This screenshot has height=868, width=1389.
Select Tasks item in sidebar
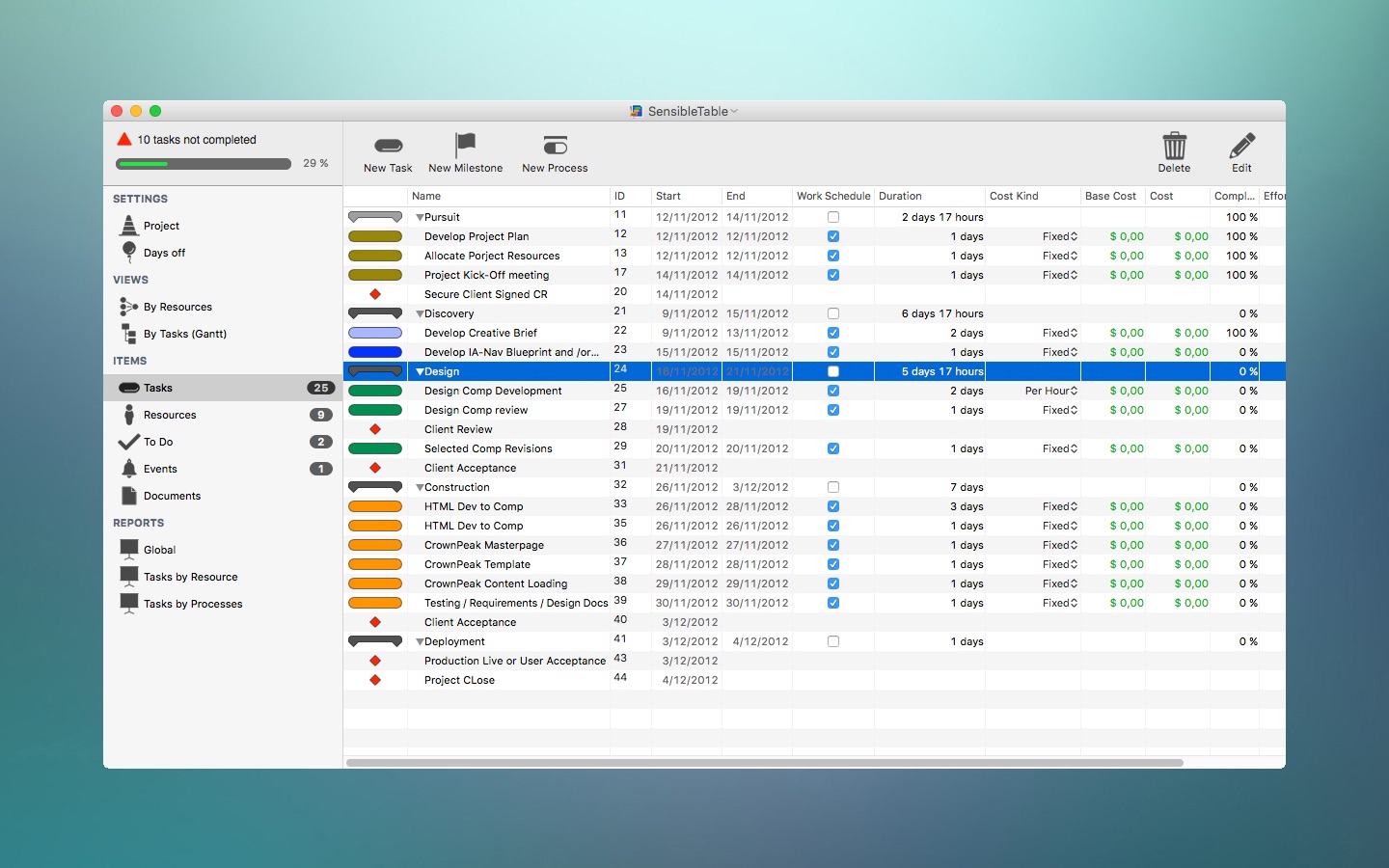pyautogui.click(x=223, y=388)
